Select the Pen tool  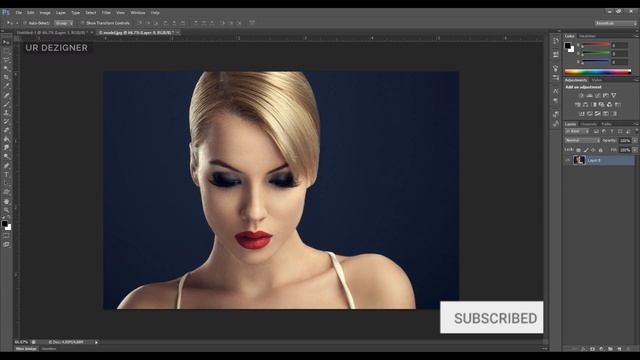click(6, 166)
